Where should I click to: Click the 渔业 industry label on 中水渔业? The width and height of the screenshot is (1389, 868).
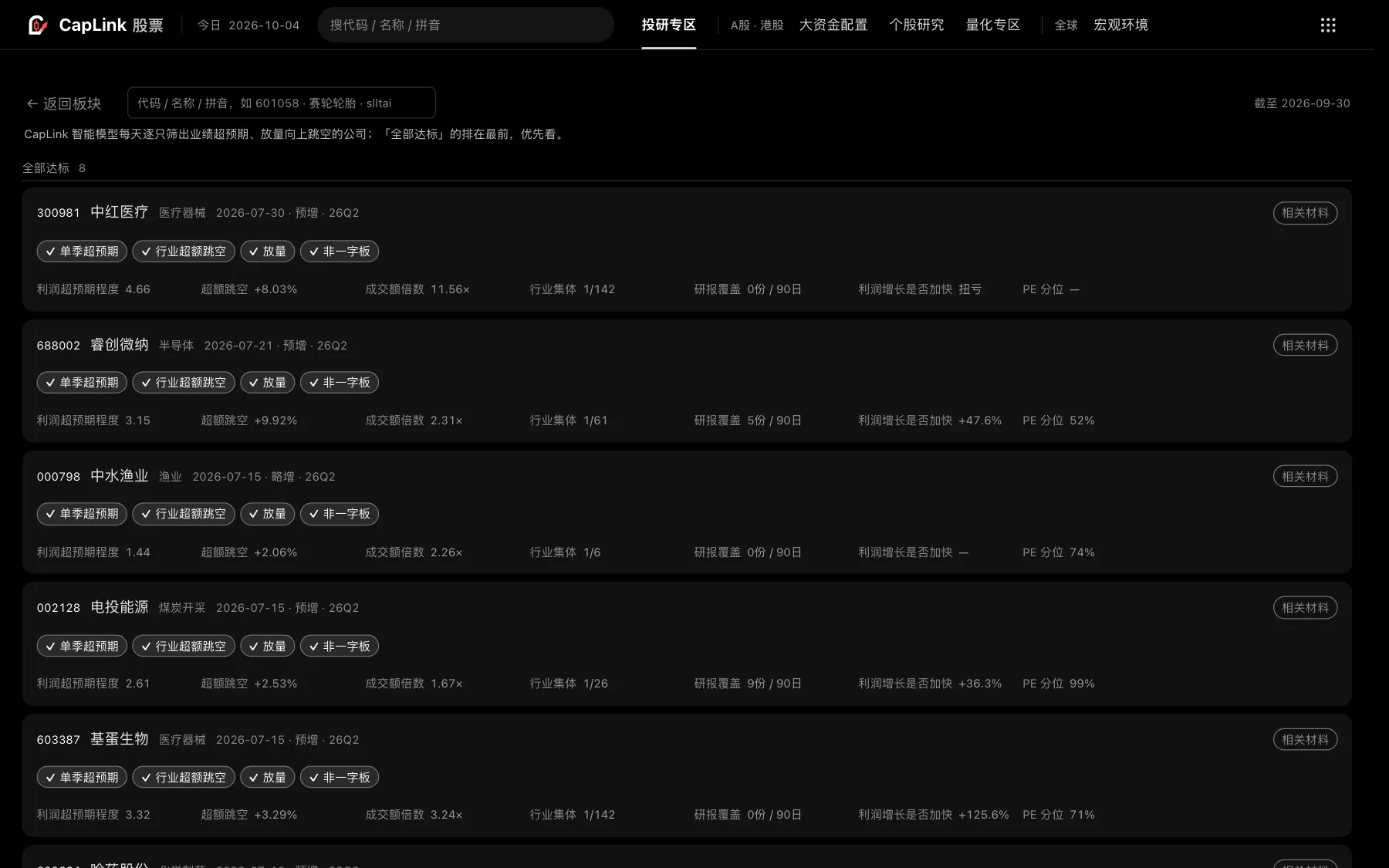point(171,477)
